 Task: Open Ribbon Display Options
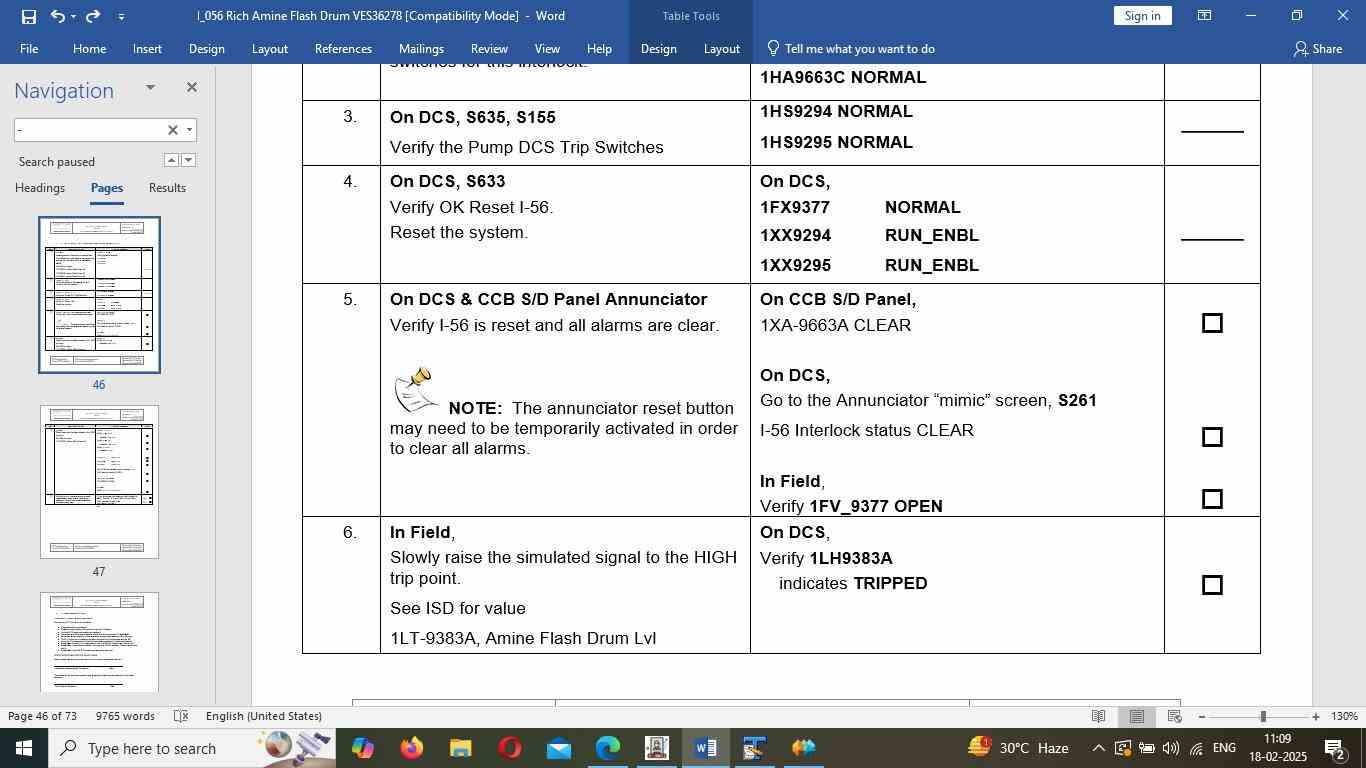(1205, 15)
